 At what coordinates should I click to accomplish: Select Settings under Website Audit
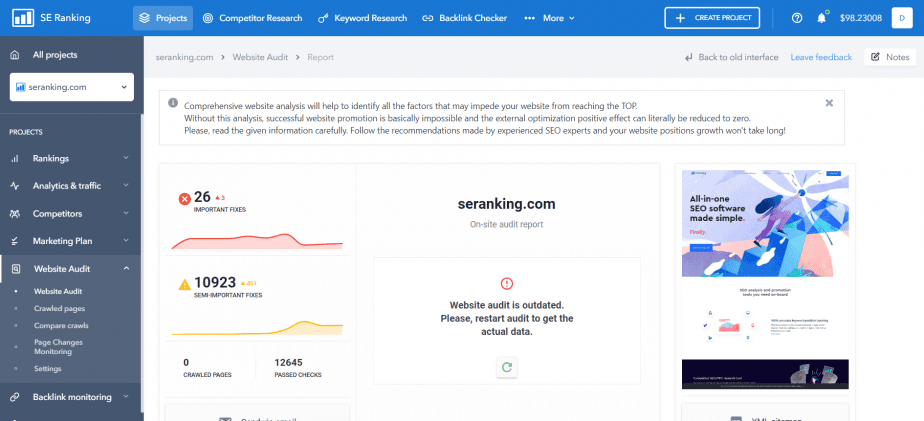click(48, 369)
